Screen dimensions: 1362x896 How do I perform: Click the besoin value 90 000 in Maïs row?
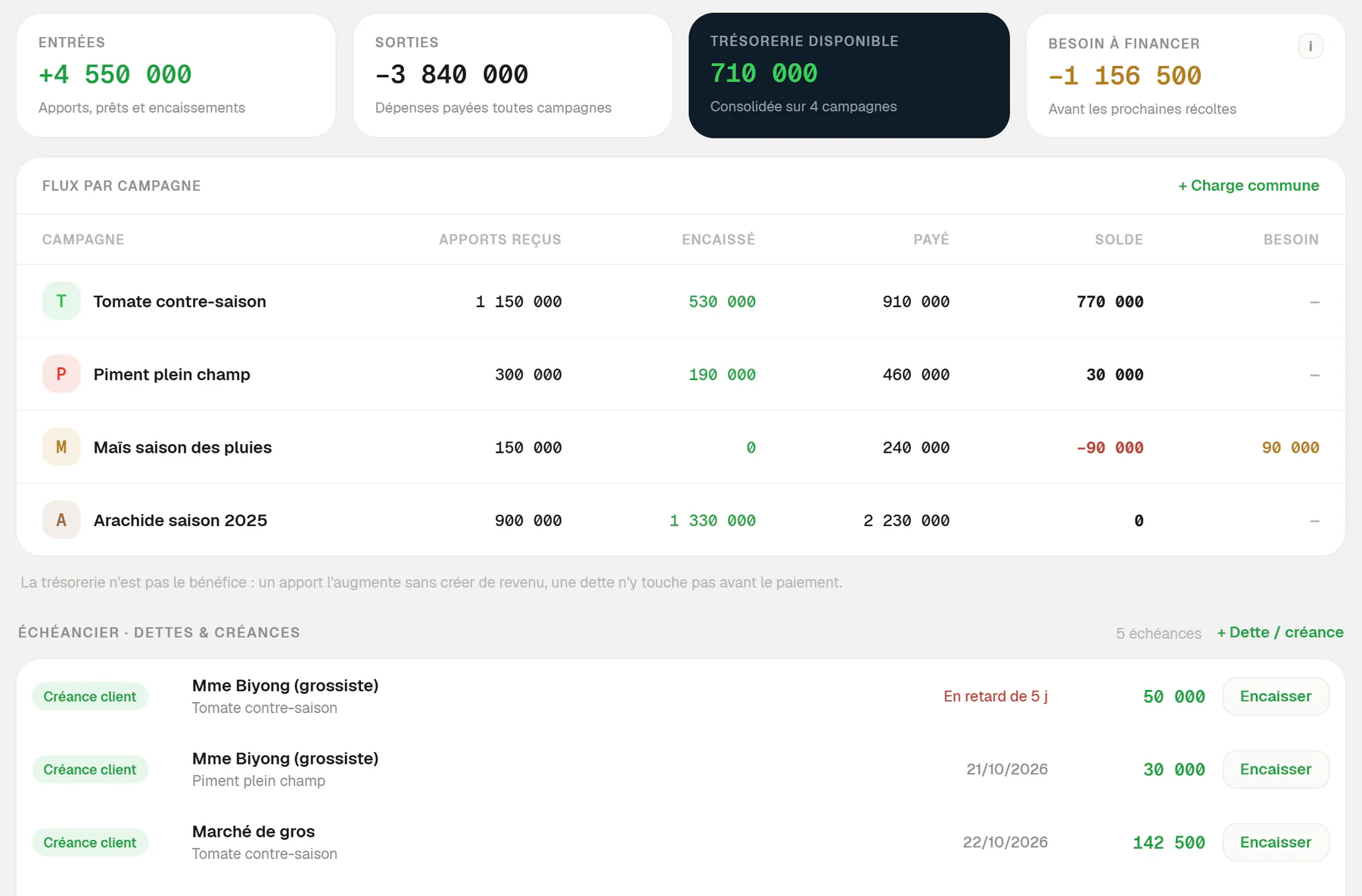(1290, 448)
